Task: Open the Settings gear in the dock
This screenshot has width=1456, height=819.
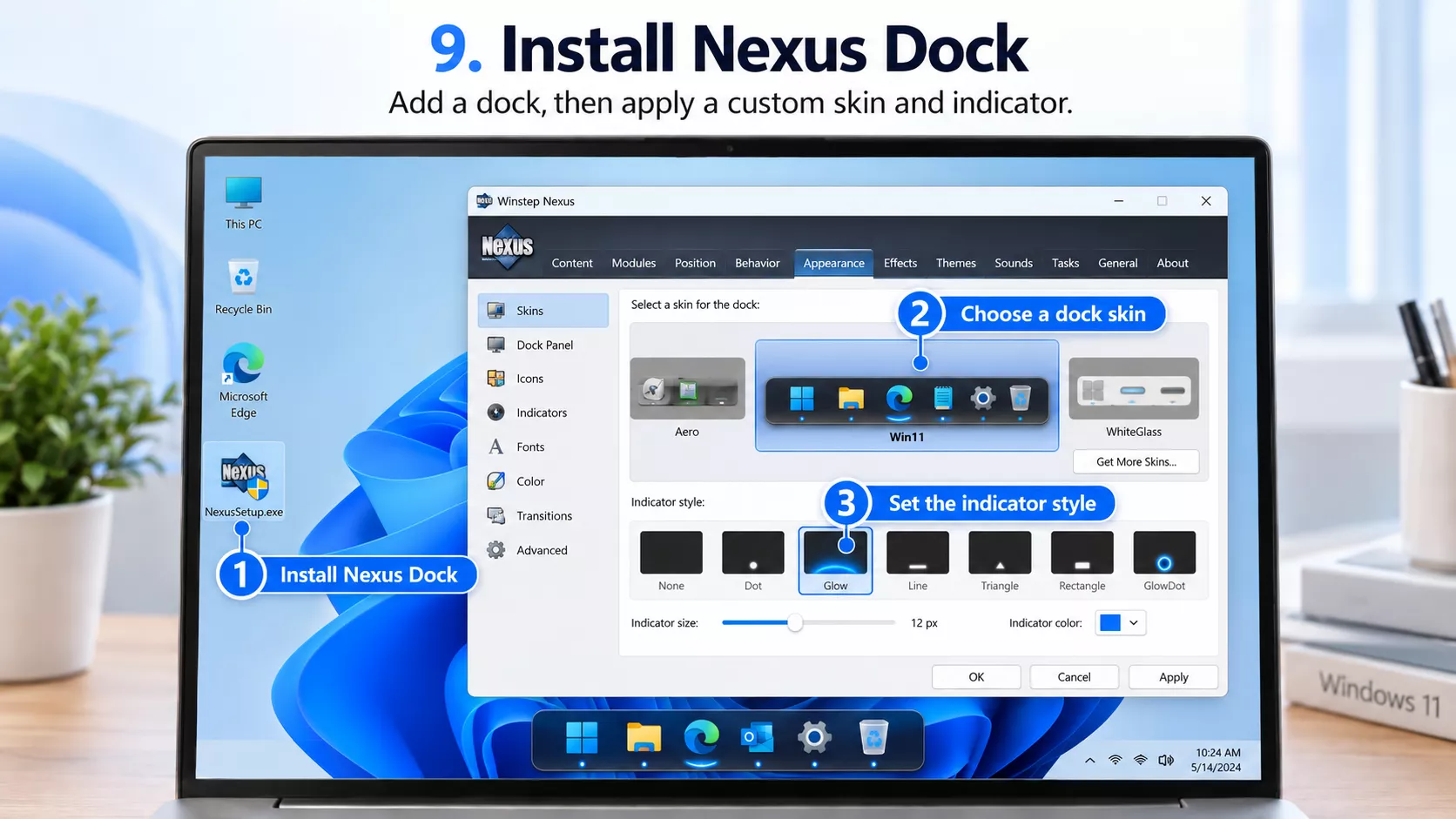Action: click(x=814, y=738)
